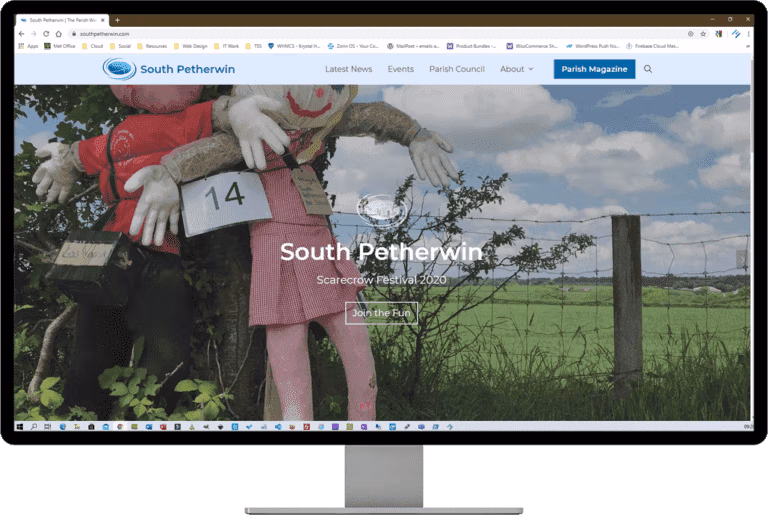Click the colorful extension icon in Chrome toolbar
The image size is (768, 515).
click(x=719, y=34)
